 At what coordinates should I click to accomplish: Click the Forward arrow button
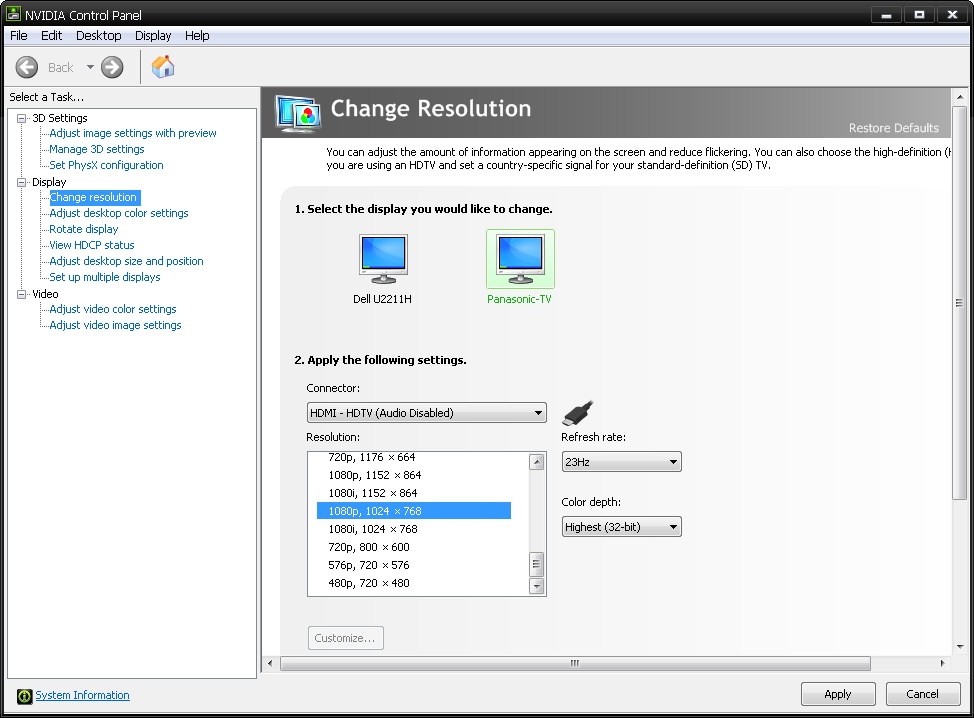coord(112,67)
